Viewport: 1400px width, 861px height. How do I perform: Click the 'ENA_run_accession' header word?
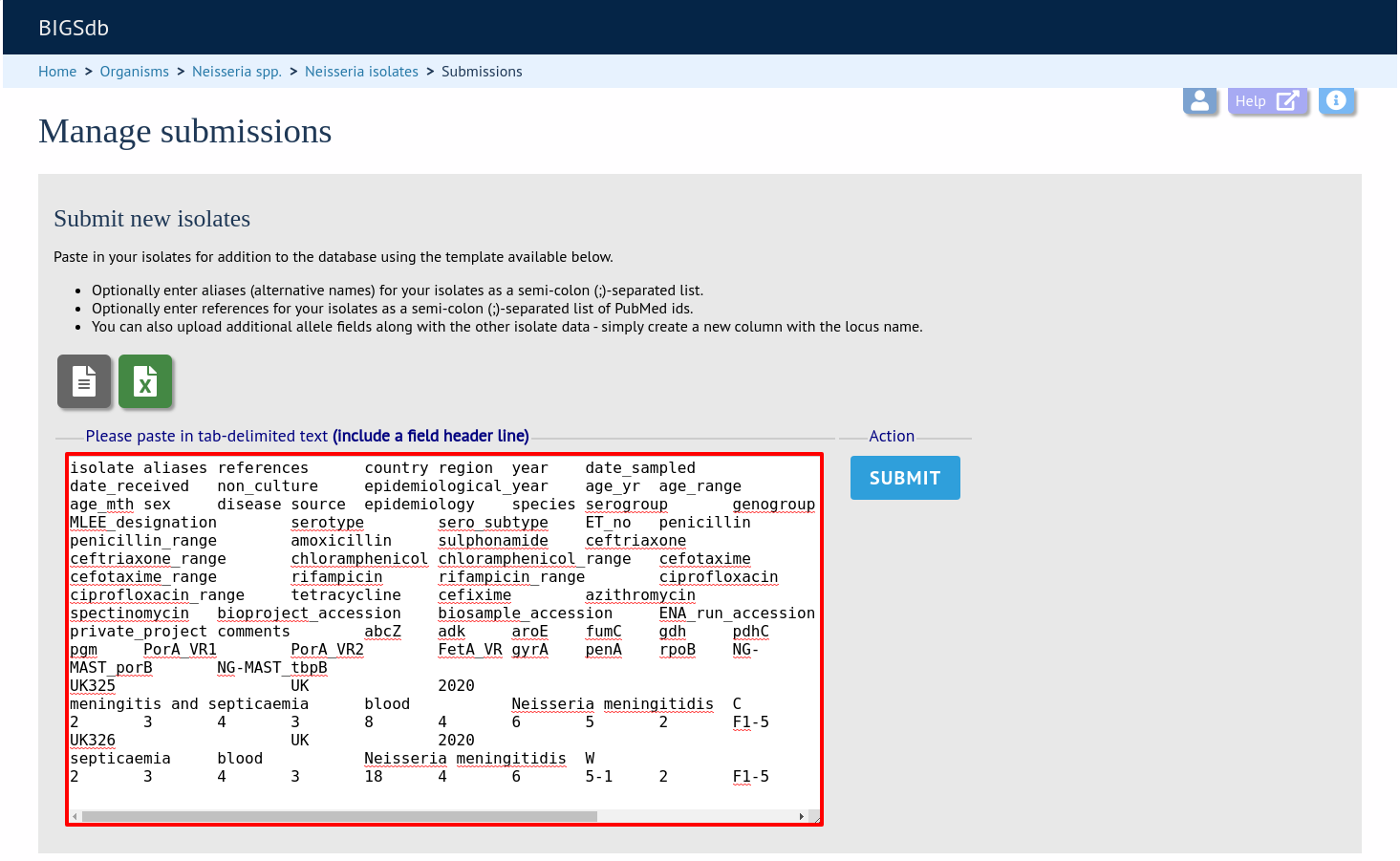pyautogui.click(x=737, y=613)
